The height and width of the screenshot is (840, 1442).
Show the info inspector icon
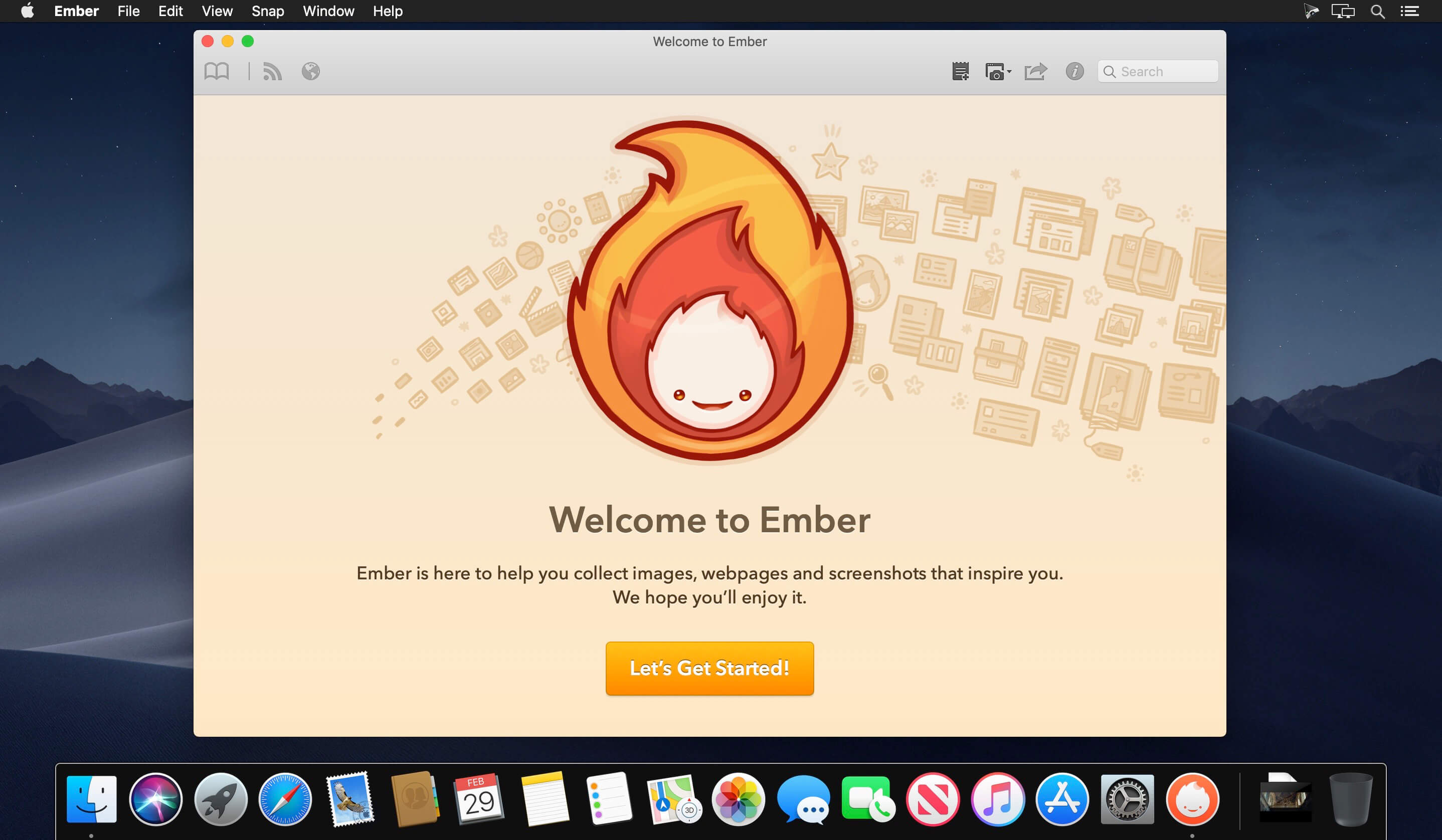click(1074, 72)
